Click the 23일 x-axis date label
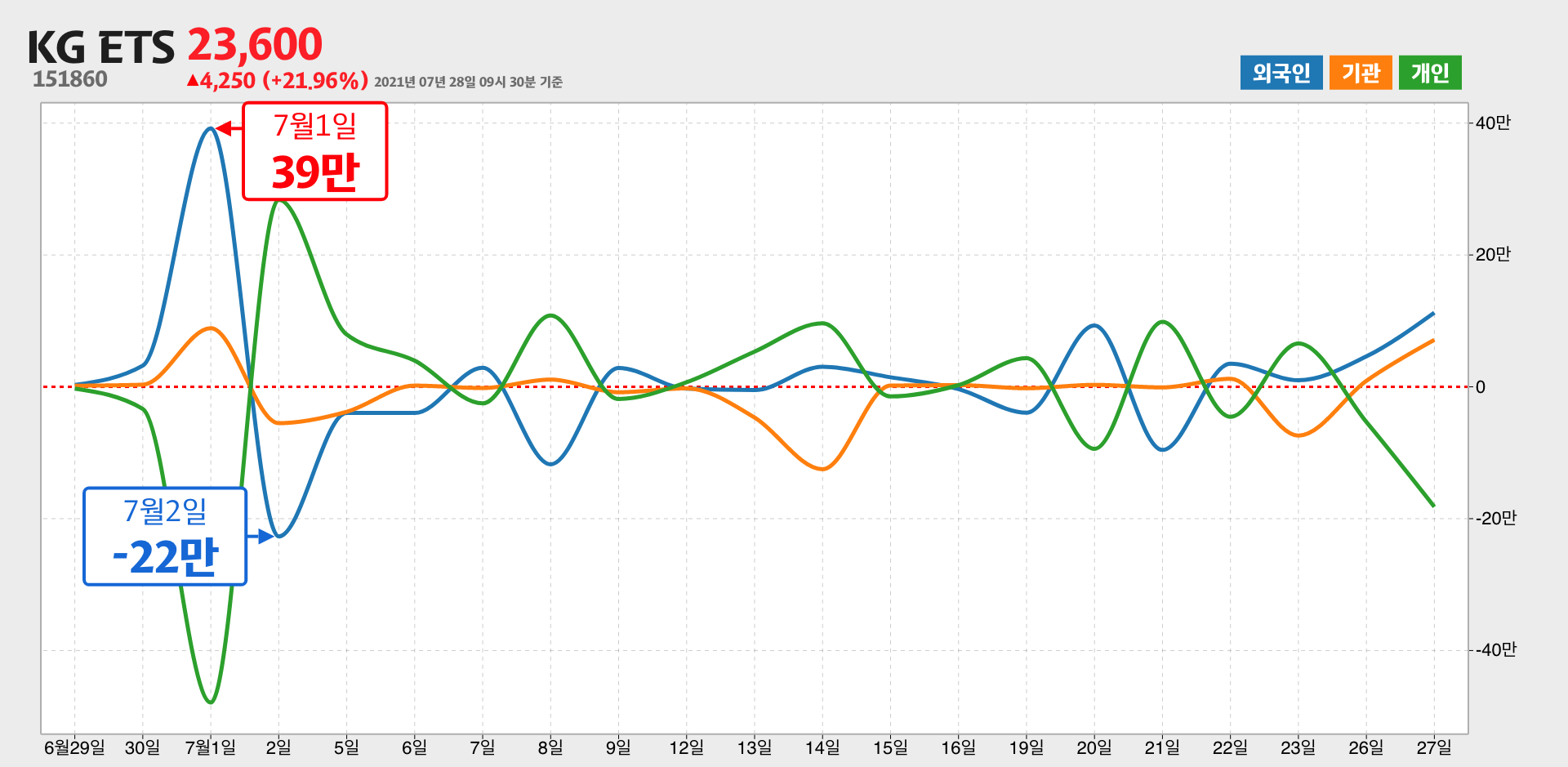 pyautogui.click(x=1298, y=747)
